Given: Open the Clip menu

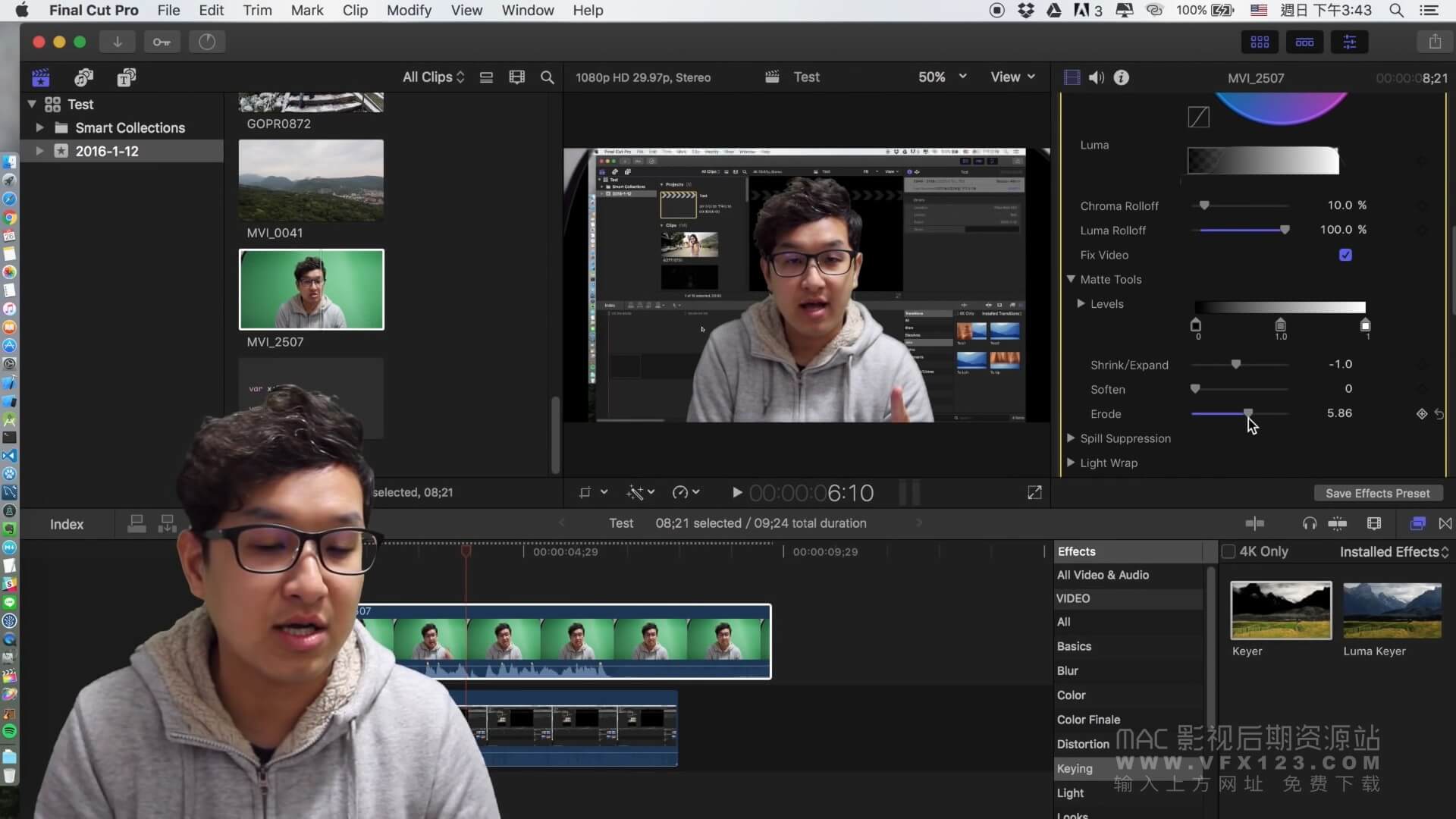Looking at the screenshot, I should pos(355,11).
